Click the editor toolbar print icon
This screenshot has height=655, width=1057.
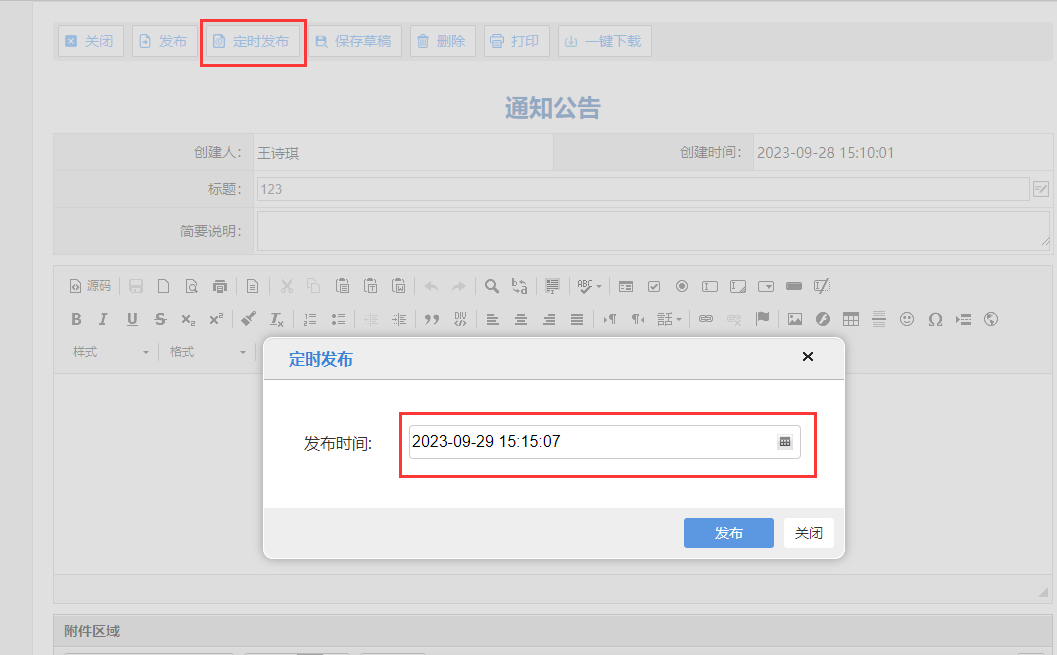tap(220, 286)
